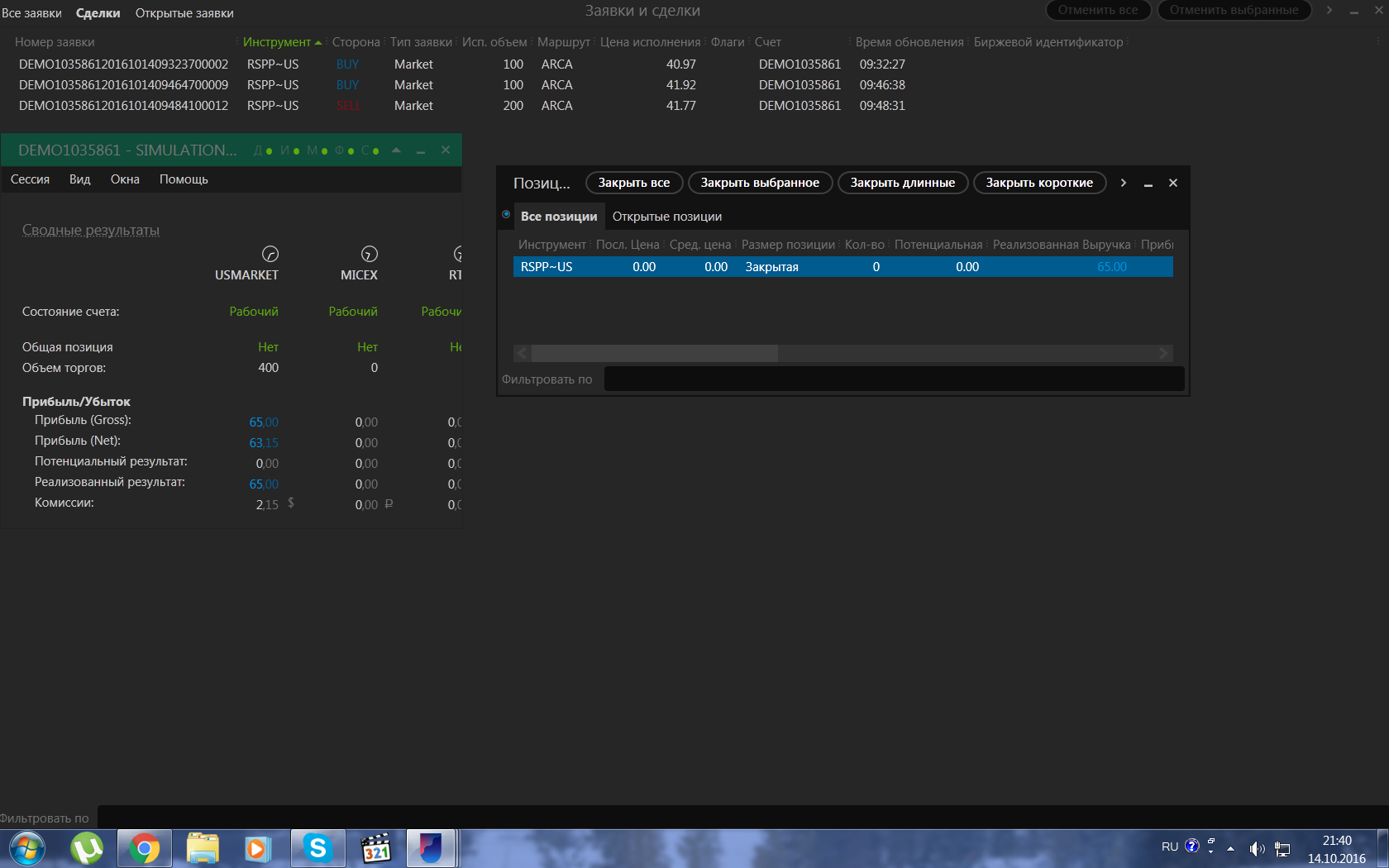
Task: Collapse the DEMO1035861 window with up arrow
Action: (396, 150)
